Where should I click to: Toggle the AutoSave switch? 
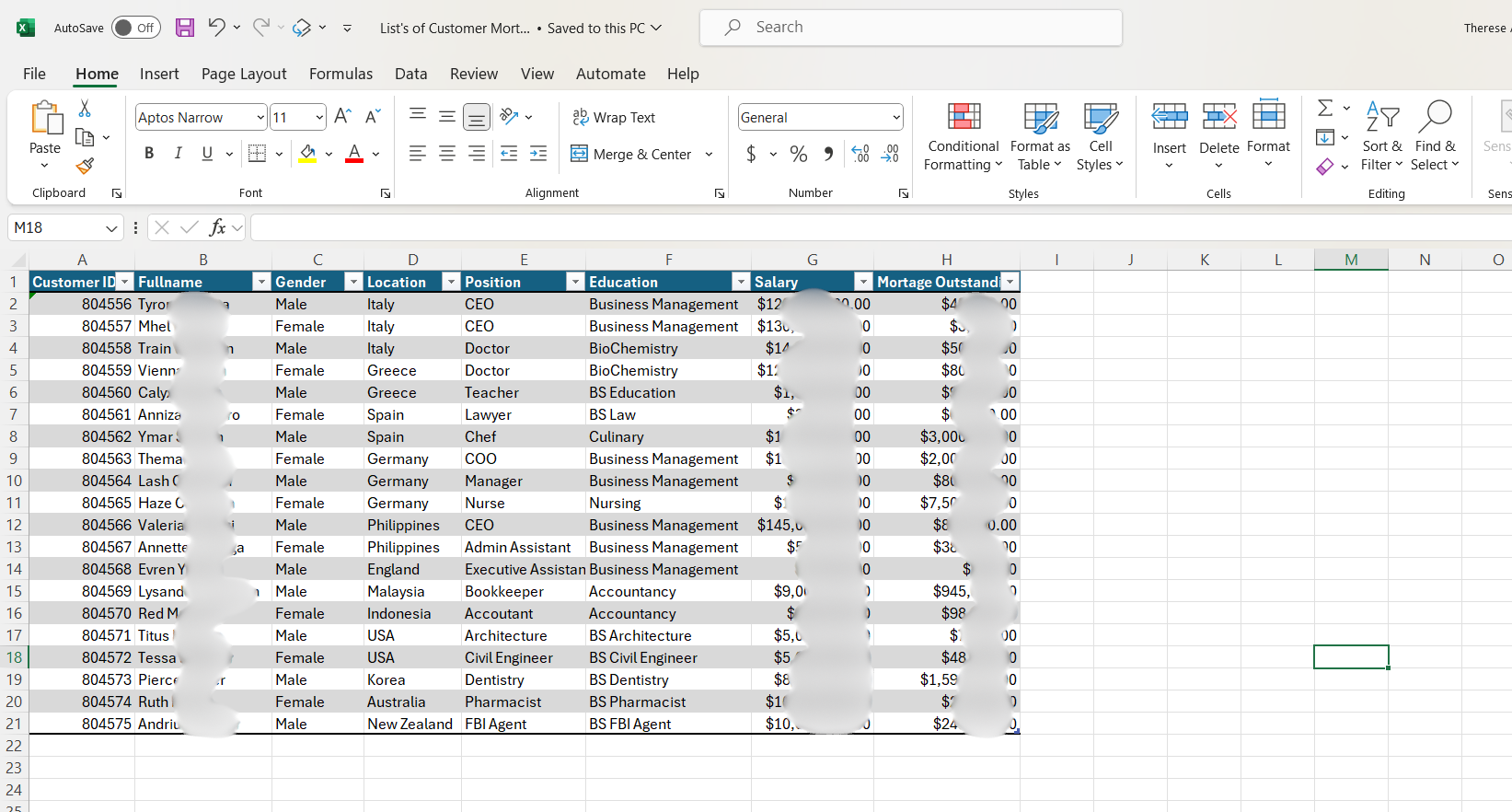pyautogui.click(x=136, y=28)
